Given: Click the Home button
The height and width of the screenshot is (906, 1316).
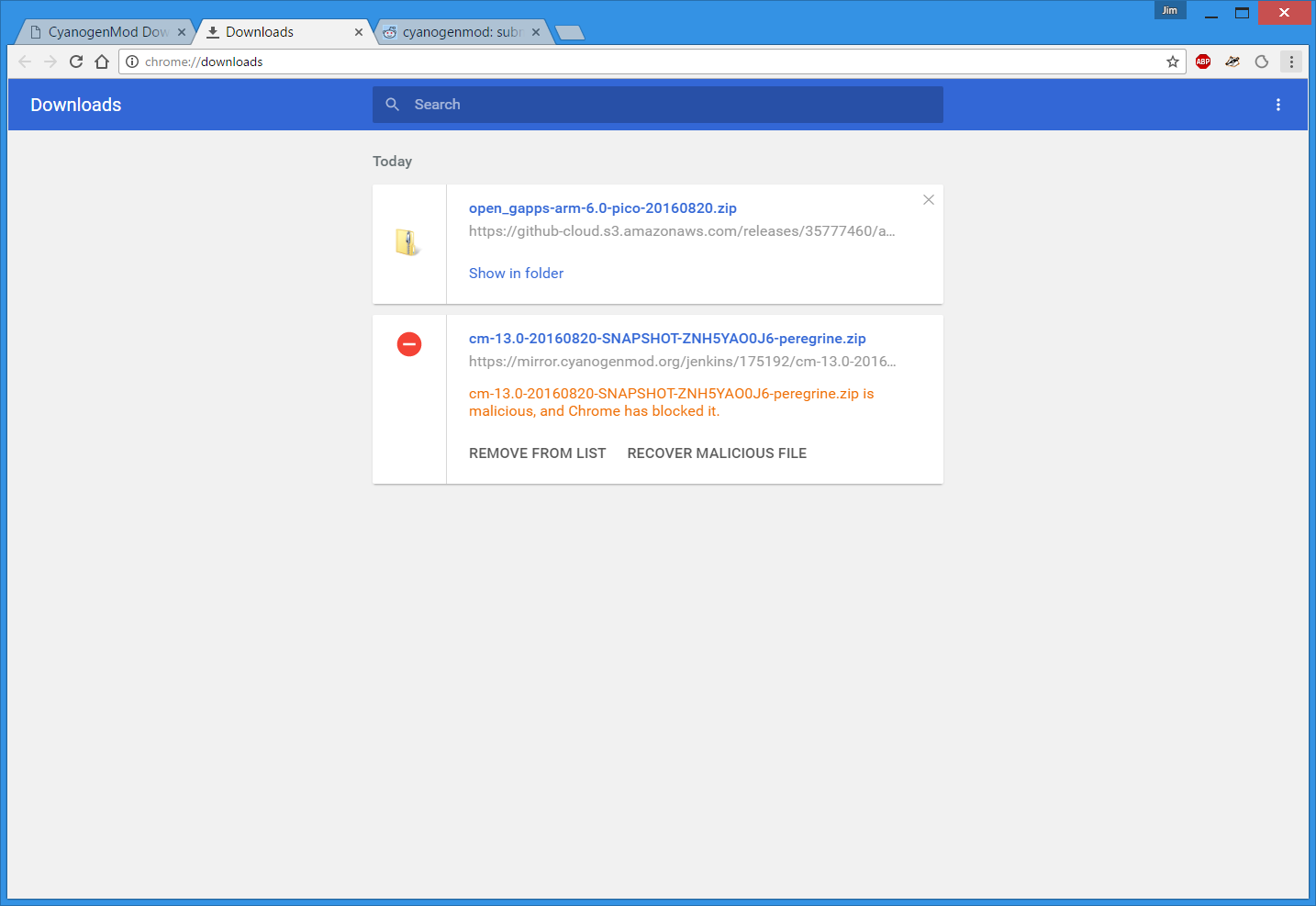Looking at the screenshot, I should tap(102, 62).
